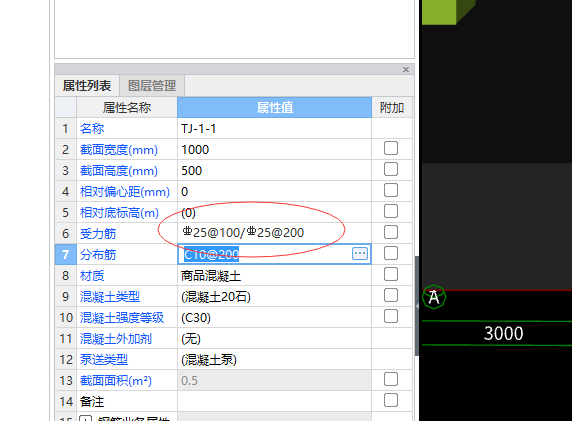Expand the row 15 tree node
Screen dimensions: 572x421
[85, 419]
